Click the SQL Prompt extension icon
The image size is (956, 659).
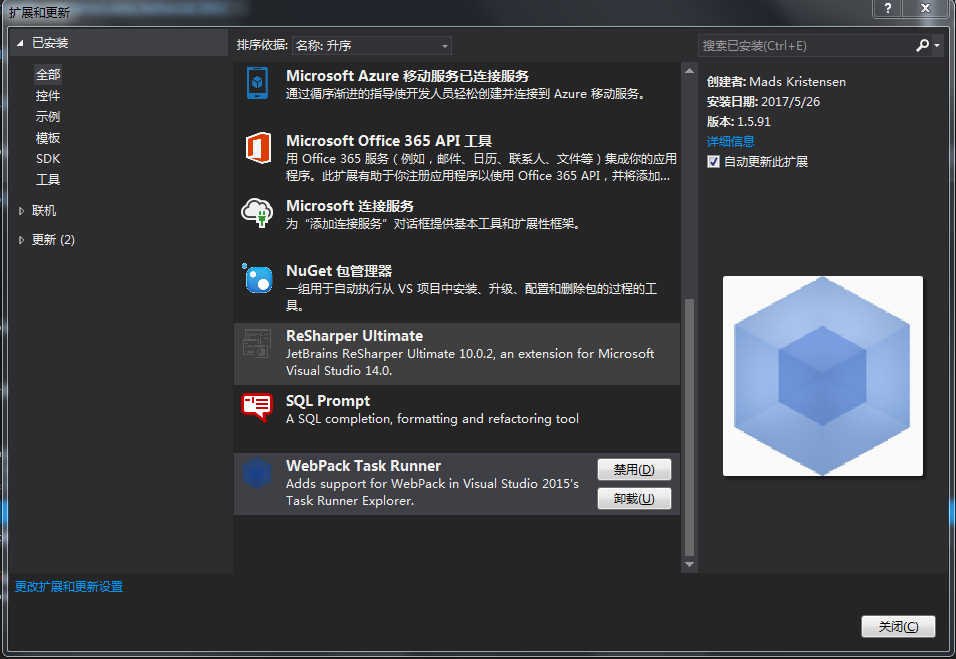258,408
